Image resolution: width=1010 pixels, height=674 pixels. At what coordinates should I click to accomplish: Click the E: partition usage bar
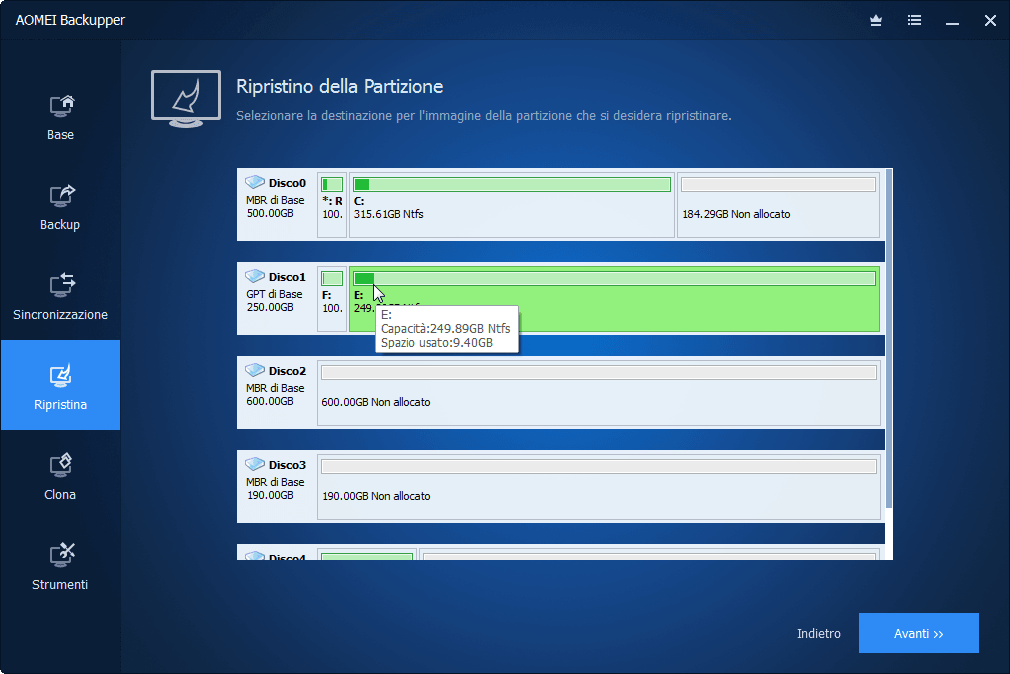pyautogui.click(x=615, y=279)
